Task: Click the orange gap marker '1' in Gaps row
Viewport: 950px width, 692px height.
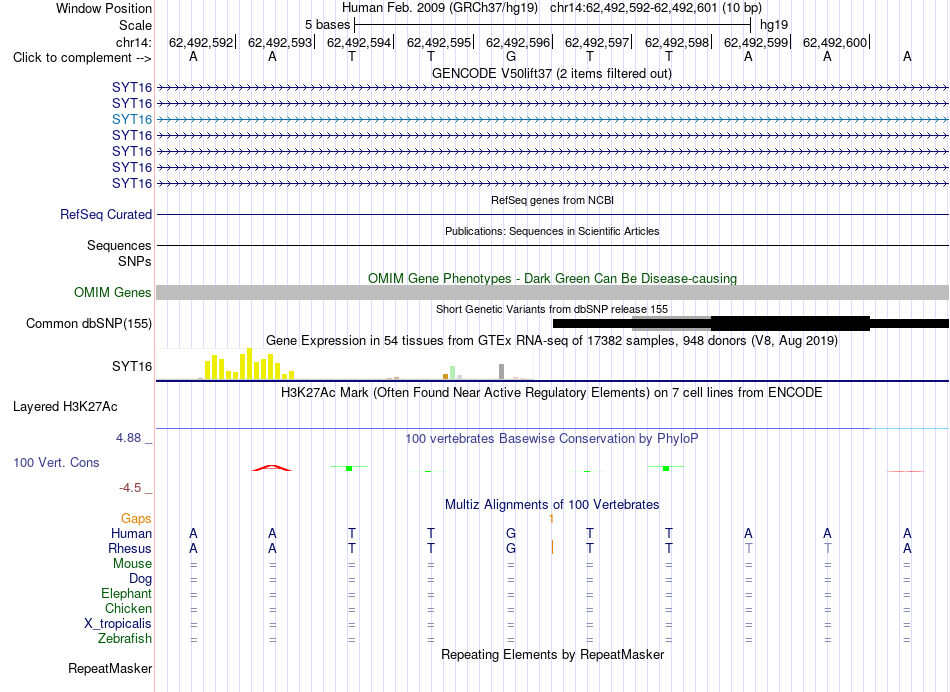Action: point(551,519)
